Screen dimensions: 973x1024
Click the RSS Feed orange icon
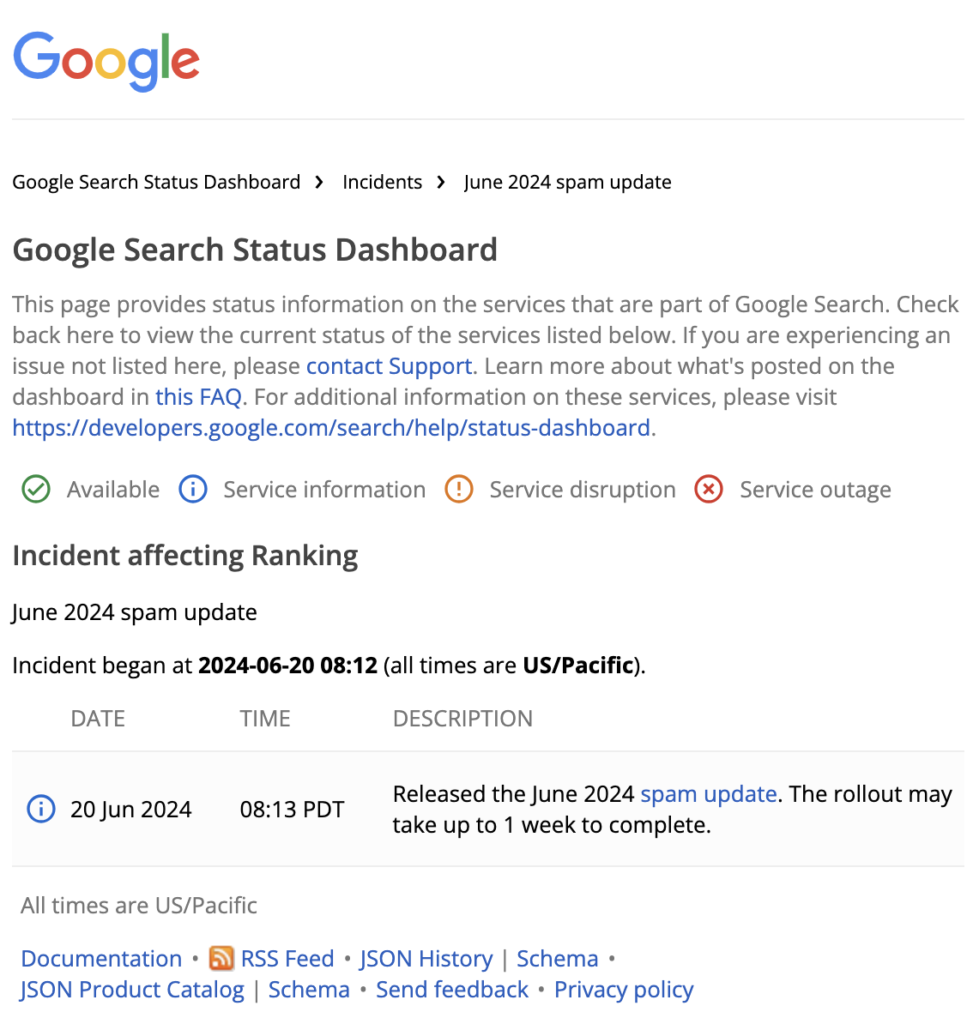point(221,958)
